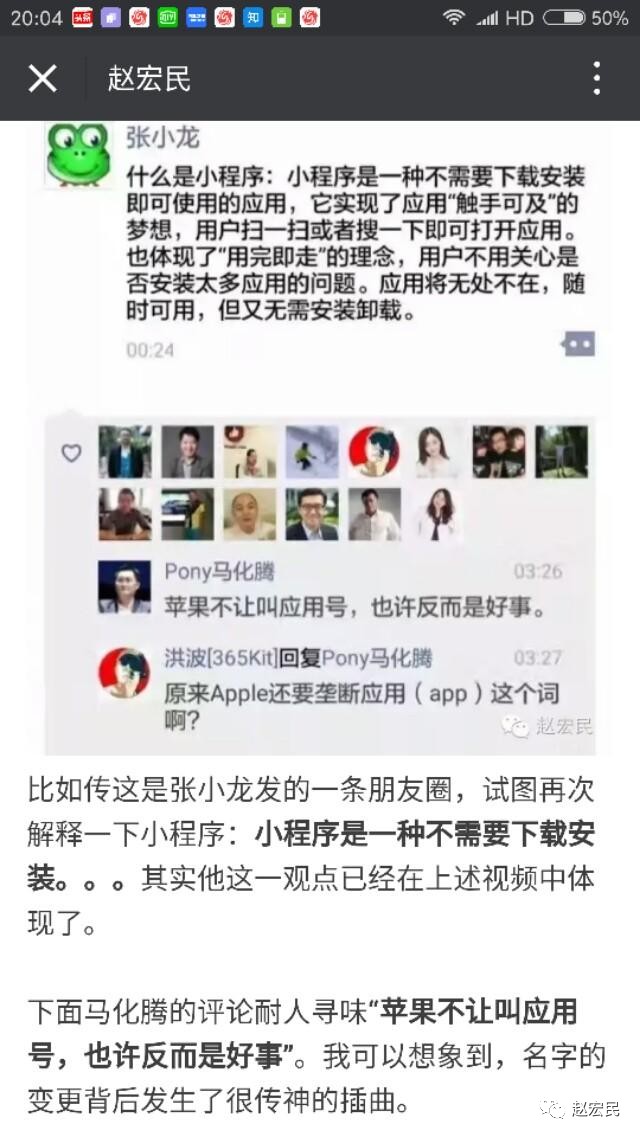Viewport: 640px width, 1137px height.
Task: Open the three-dot more options menu
Action: [x=597, y=78]
